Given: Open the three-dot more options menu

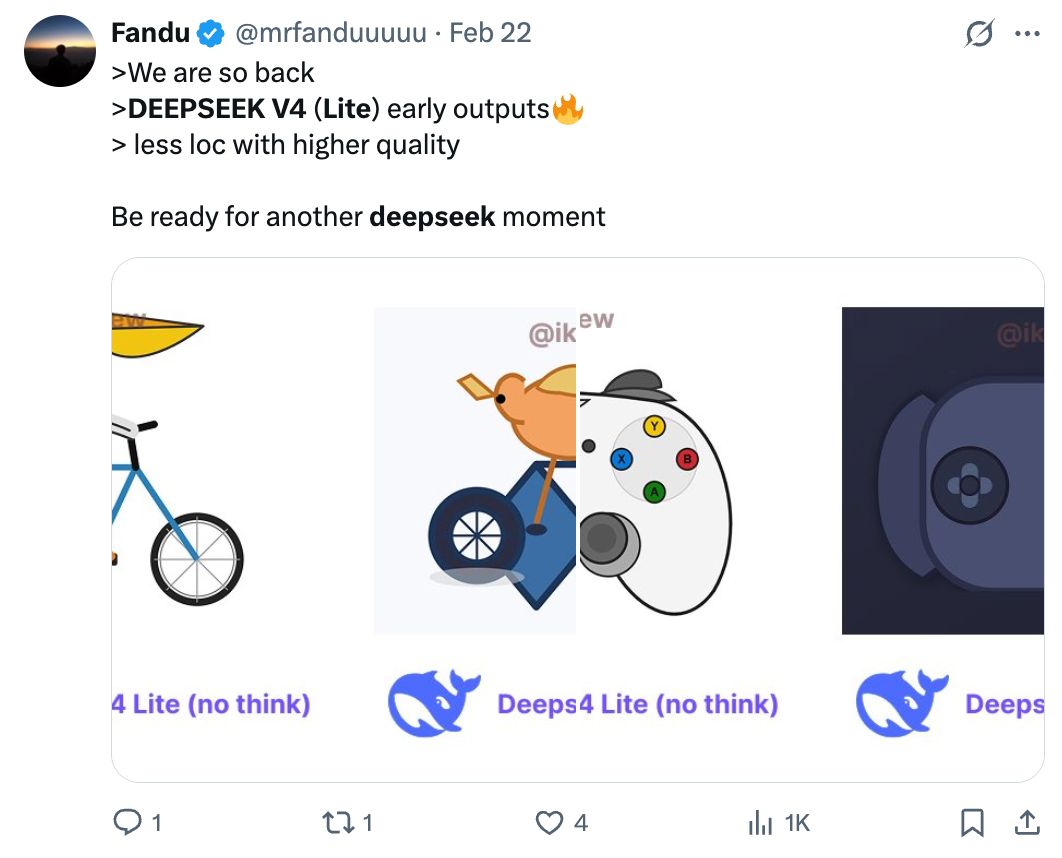Looking at the screenshot, I should tap(1027, 34).
